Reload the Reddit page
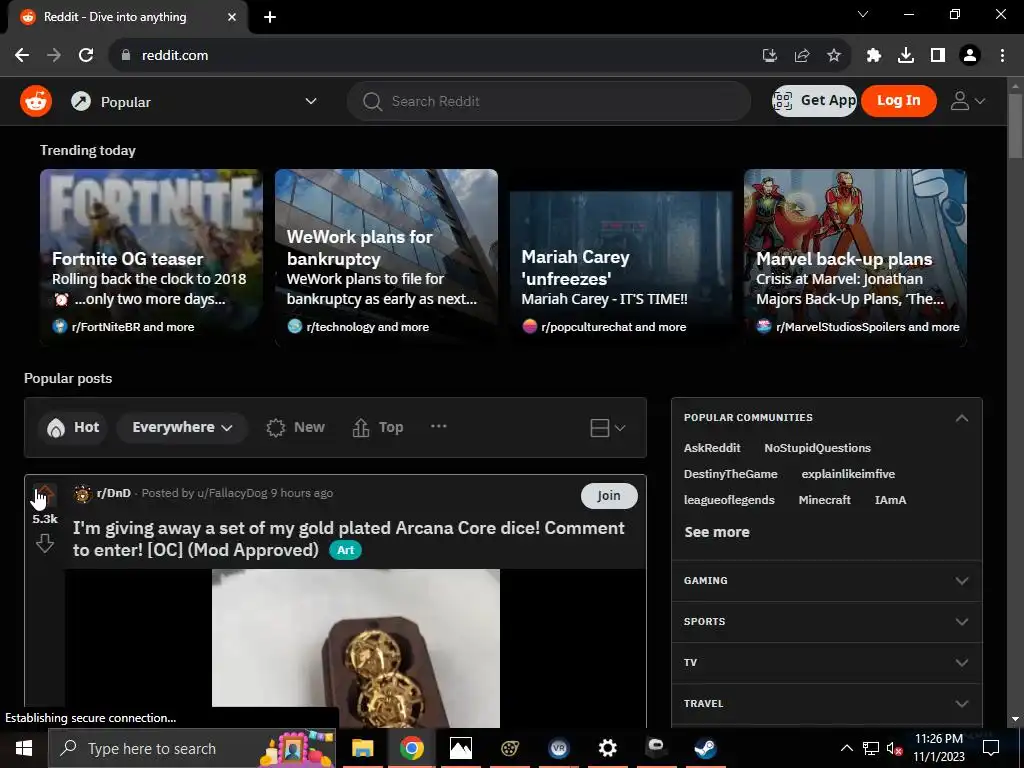 pos(86,56)
